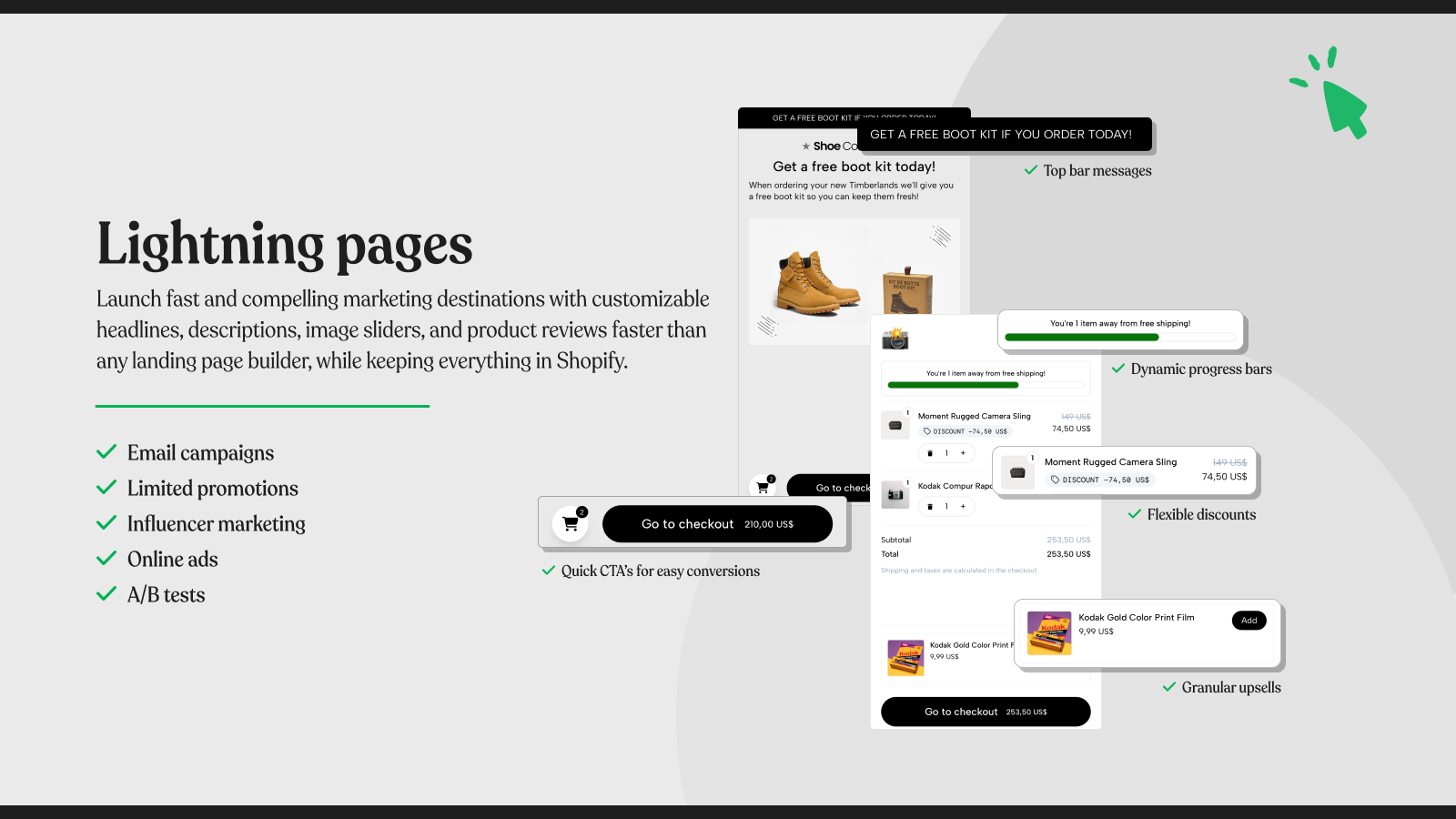Screen dimensions: 1456x819
Task: Click the checkmark beside Granular upsells
Action: tap(1168, 687)
